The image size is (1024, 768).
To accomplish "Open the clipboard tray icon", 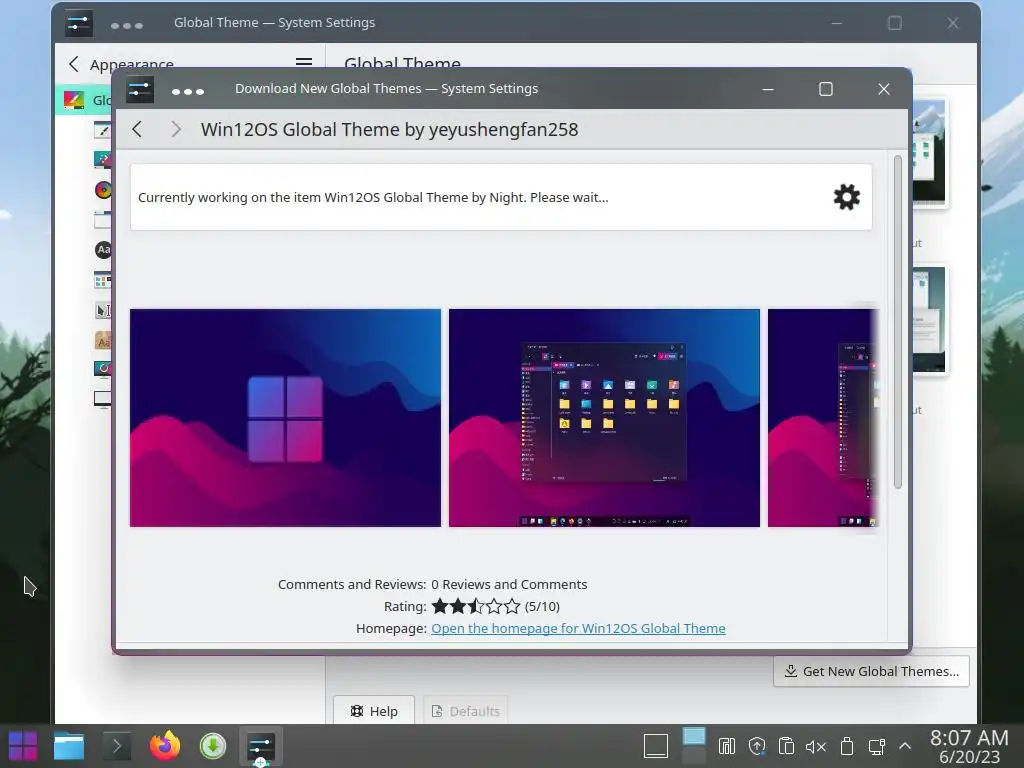I will (786, 746).
